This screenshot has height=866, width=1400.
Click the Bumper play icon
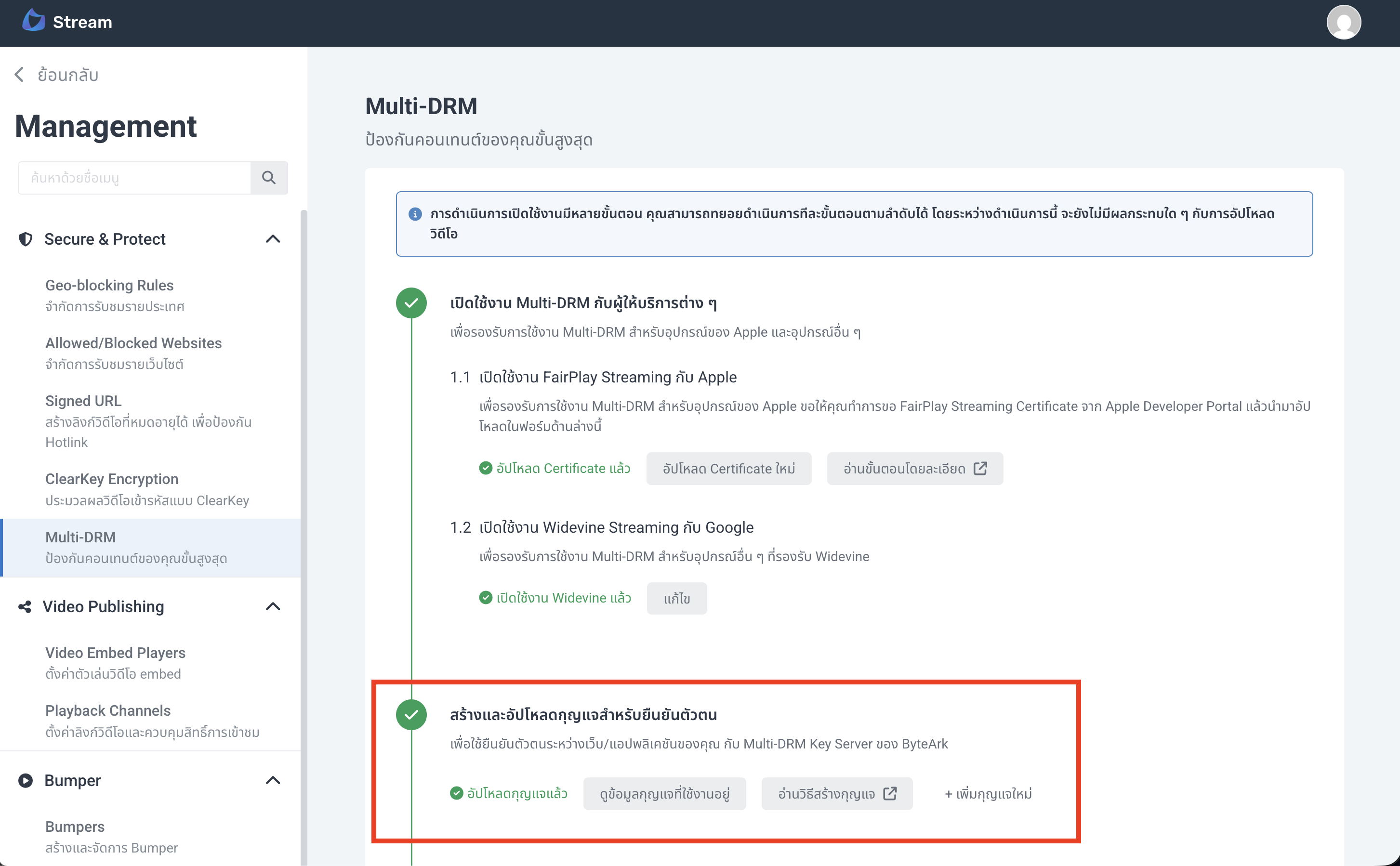tap(25, 780)
